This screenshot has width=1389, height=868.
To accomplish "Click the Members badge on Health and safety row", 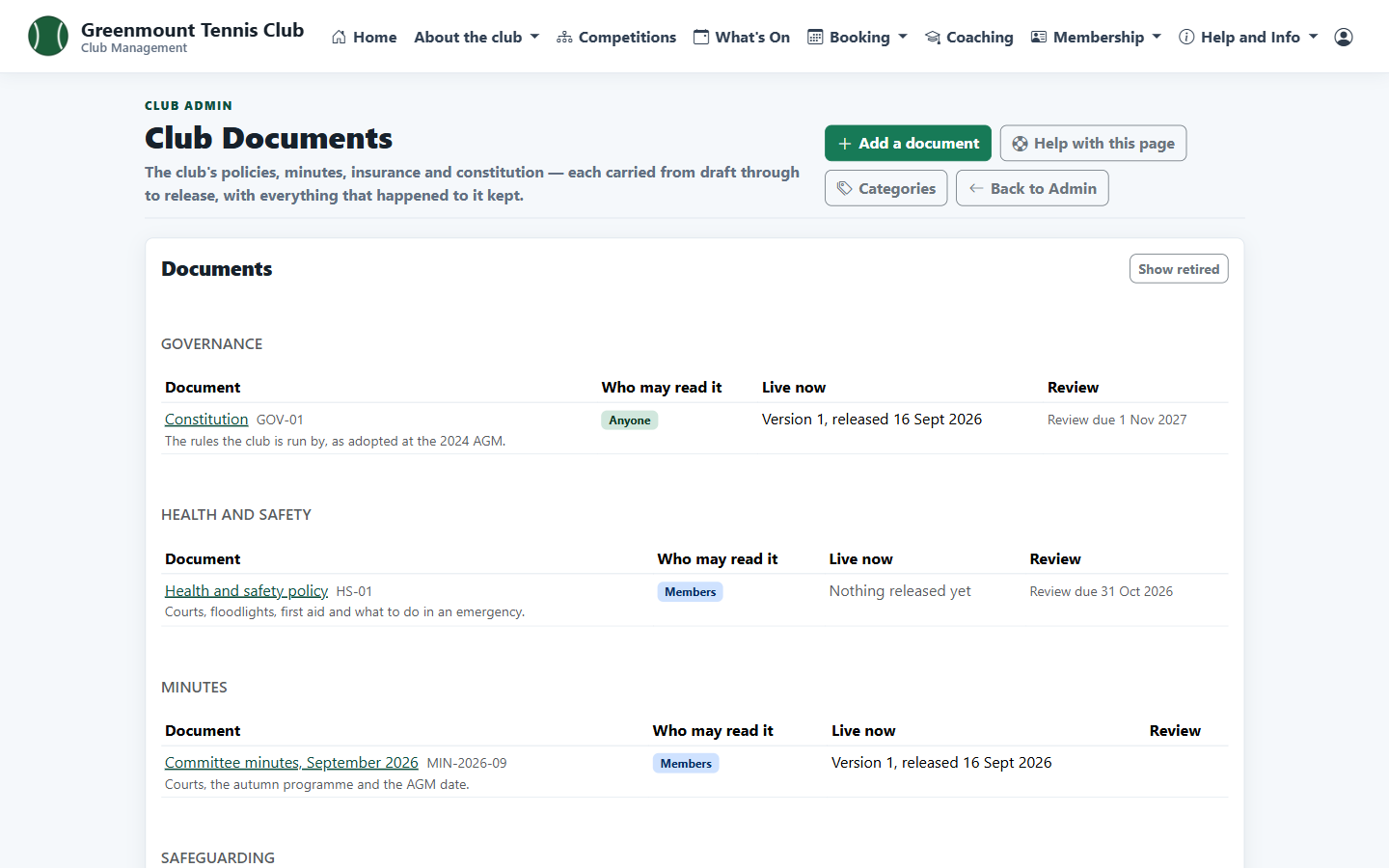I will (691, 591).
